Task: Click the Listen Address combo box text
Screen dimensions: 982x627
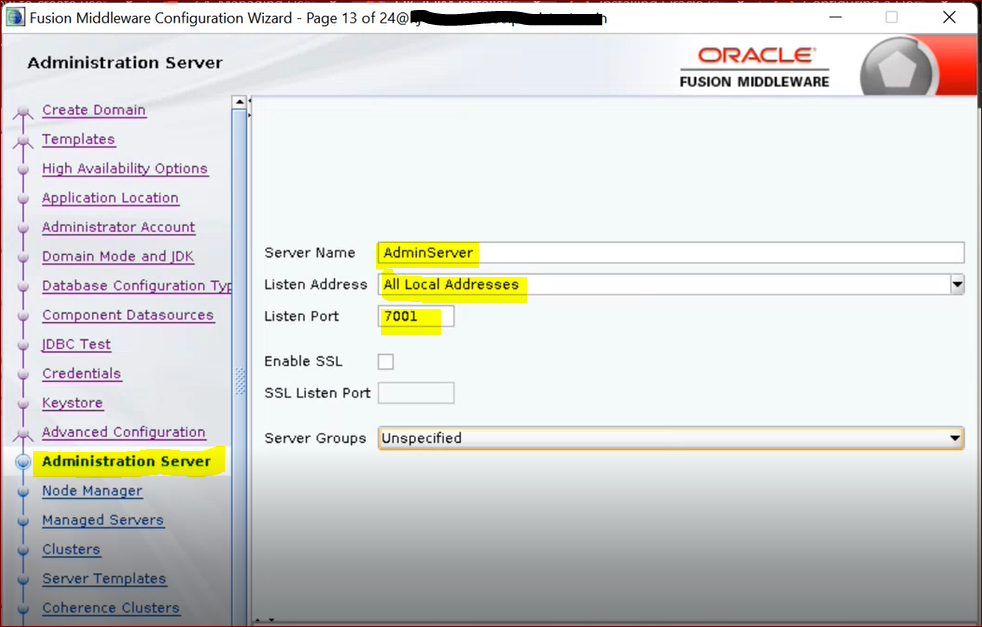Action: point(664,284)
